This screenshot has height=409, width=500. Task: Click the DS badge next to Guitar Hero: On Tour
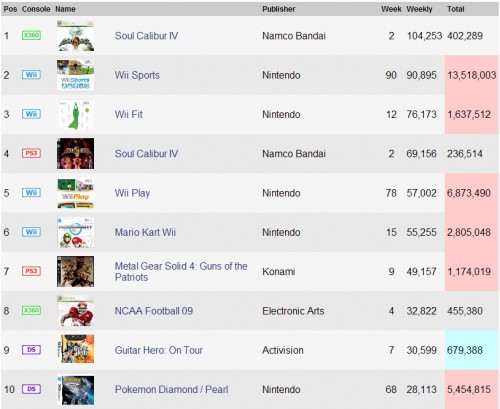tap(31, 350)
